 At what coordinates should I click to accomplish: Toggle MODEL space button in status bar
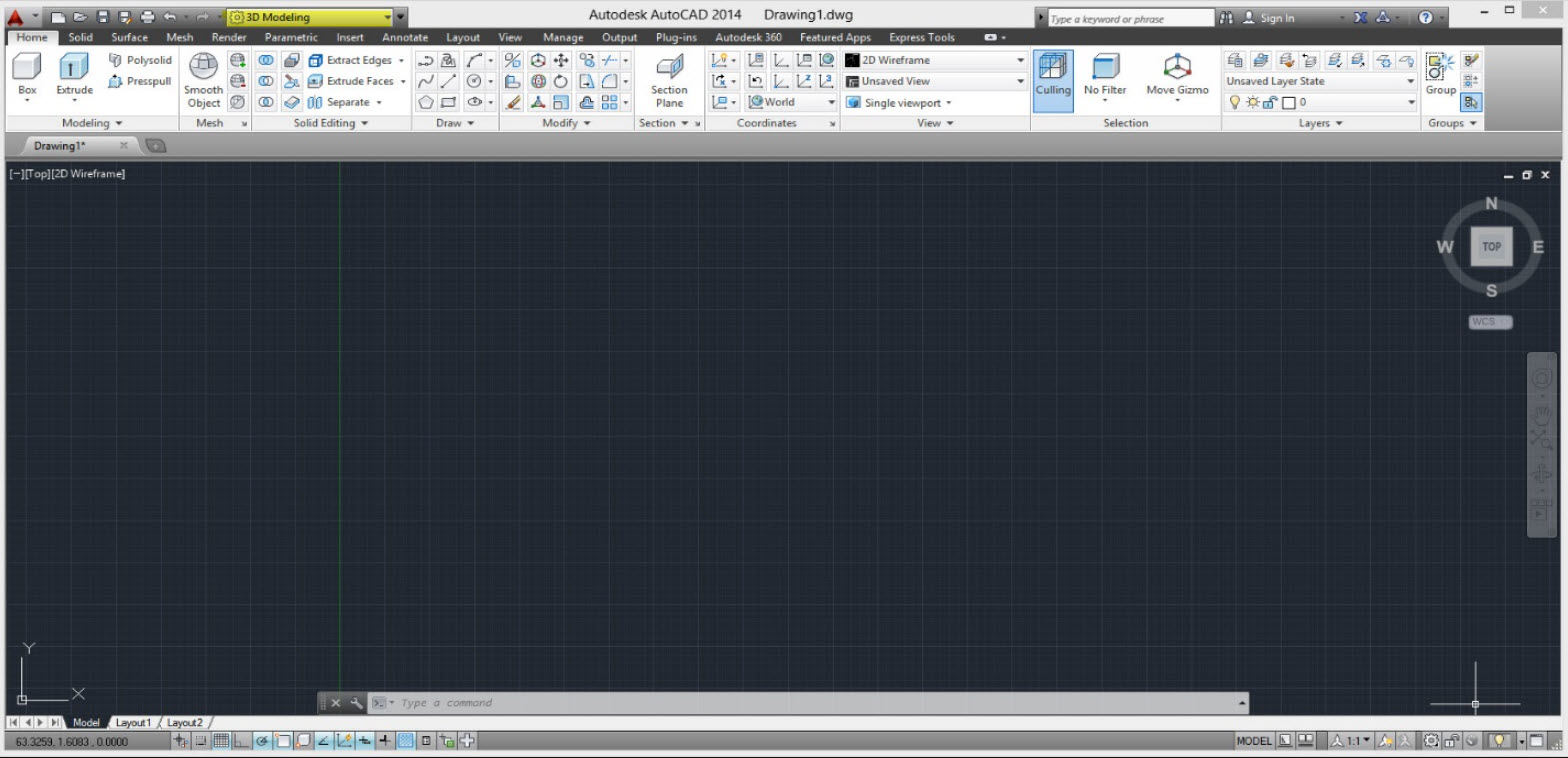point(1254,741)
